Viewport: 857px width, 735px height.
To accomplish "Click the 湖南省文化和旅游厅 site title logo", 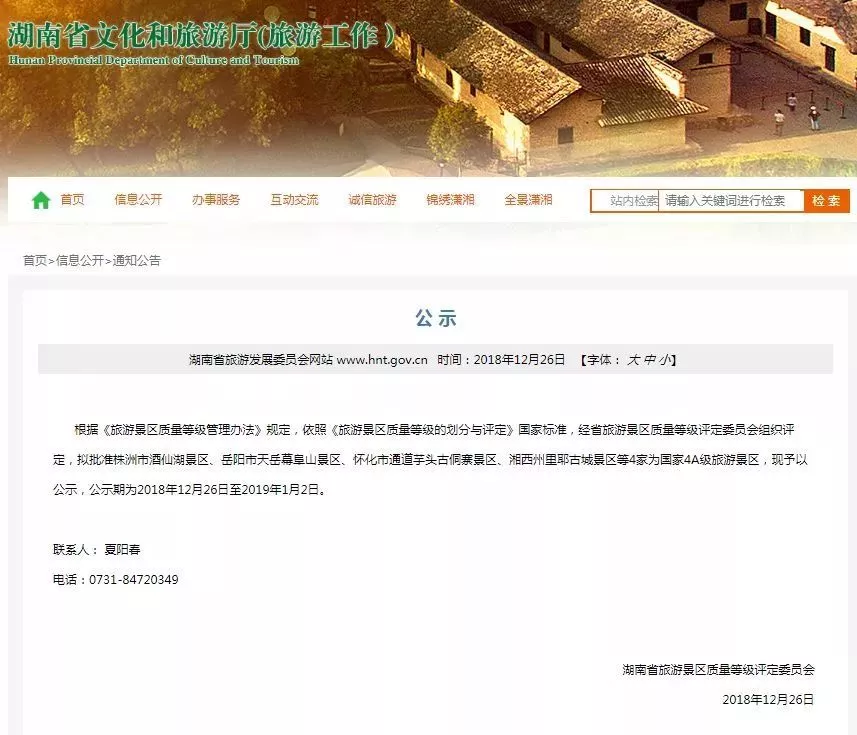I will (200, 38).
